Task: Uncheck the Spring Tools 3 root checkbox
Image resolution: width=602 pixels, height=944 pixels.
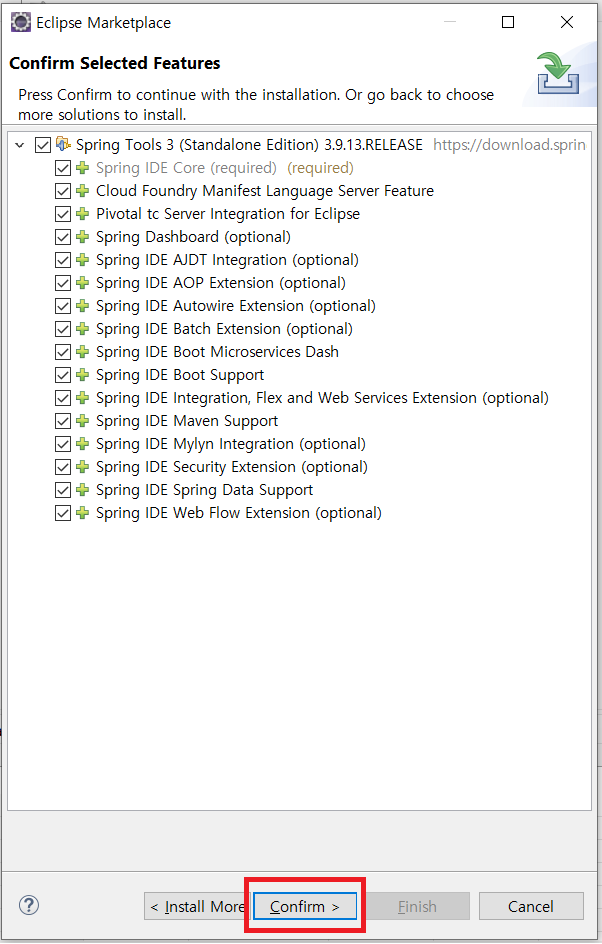Action: 43,145
